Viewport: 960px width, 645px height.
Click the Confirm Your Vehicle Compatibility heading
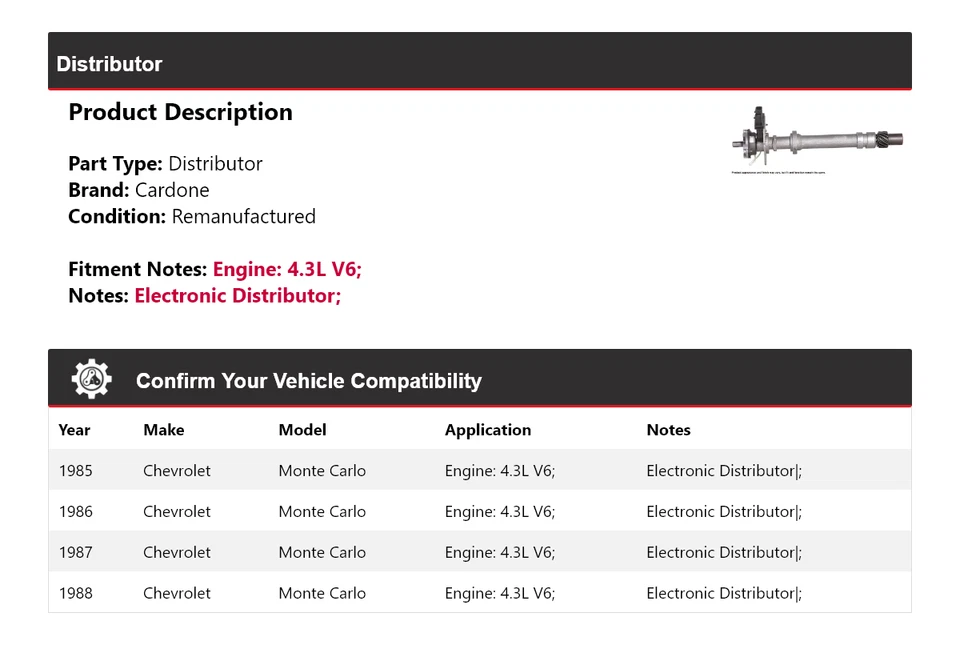pos(308,381)
